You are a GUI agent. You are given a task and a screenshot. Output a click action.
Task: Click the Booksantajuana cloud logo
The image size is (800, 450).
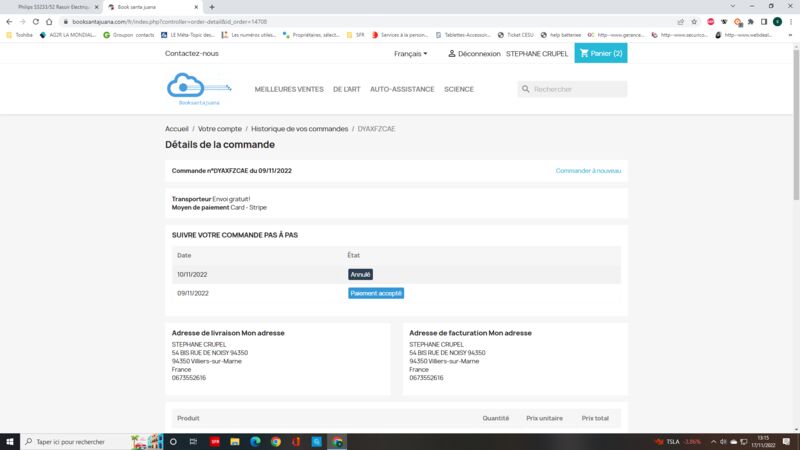click(199, 89)
